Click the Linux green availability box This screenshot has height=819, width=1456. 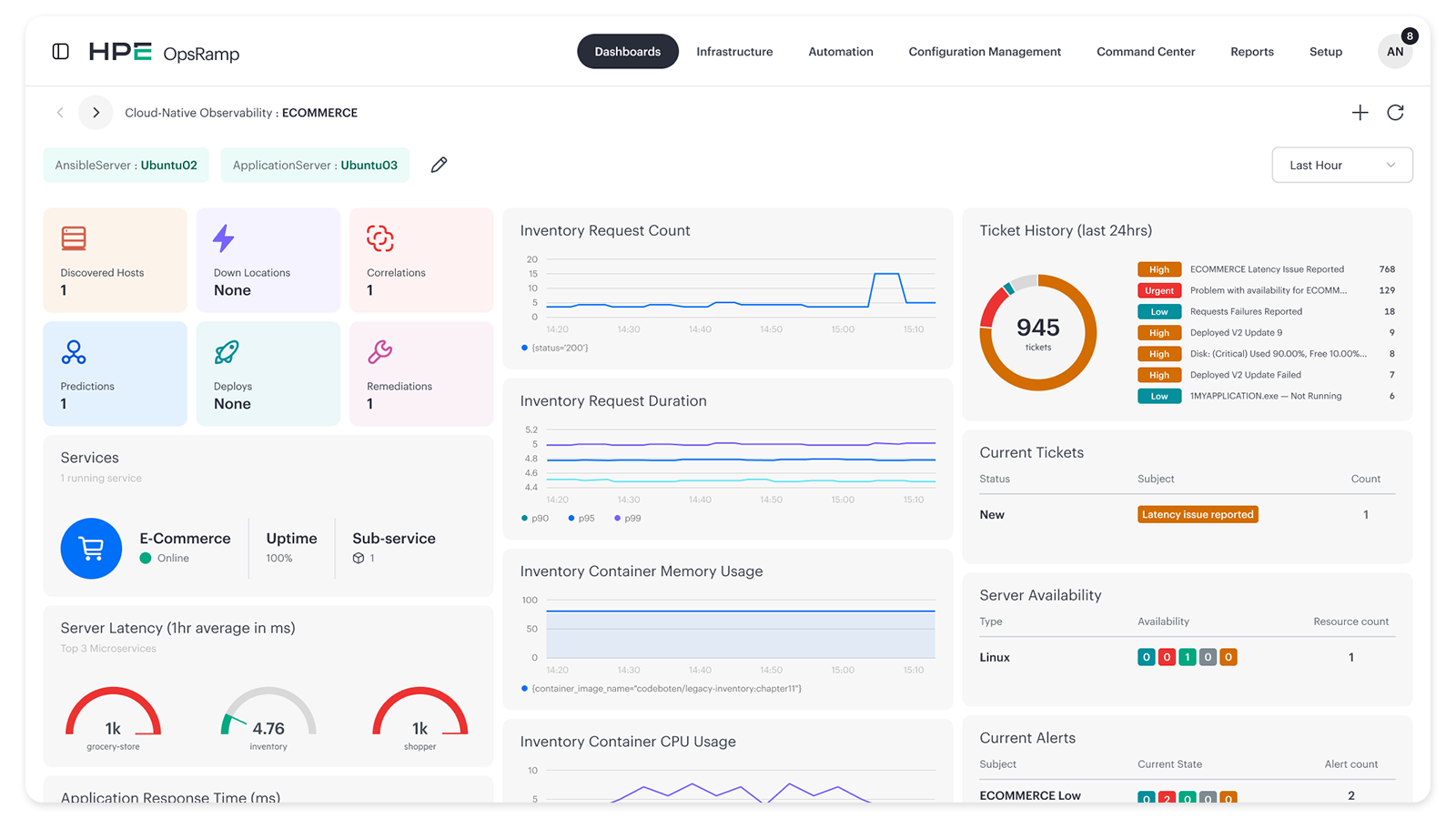[1188, 657]
